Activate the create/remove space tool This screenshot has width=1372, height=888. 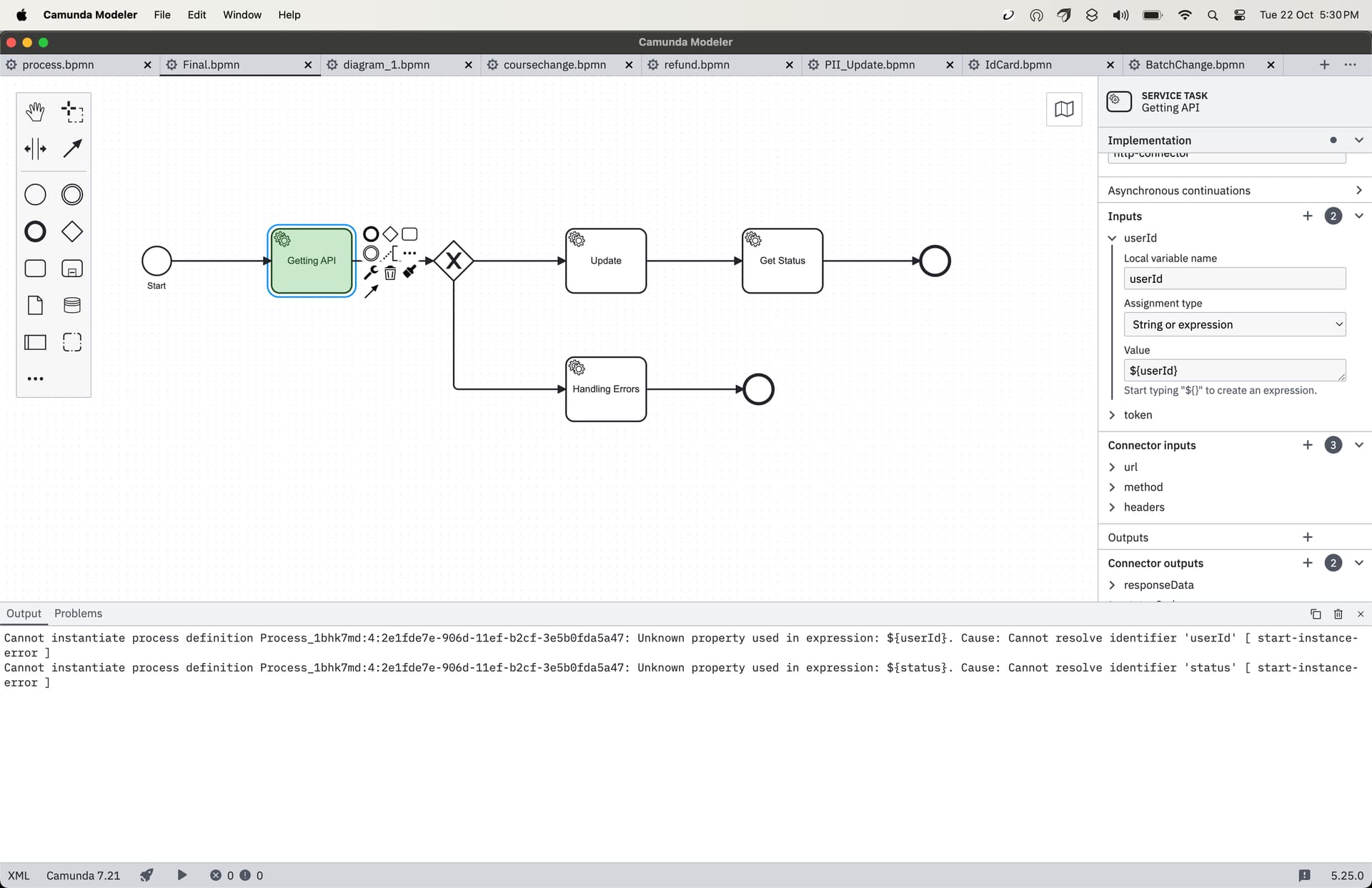[x=35, y=149]
